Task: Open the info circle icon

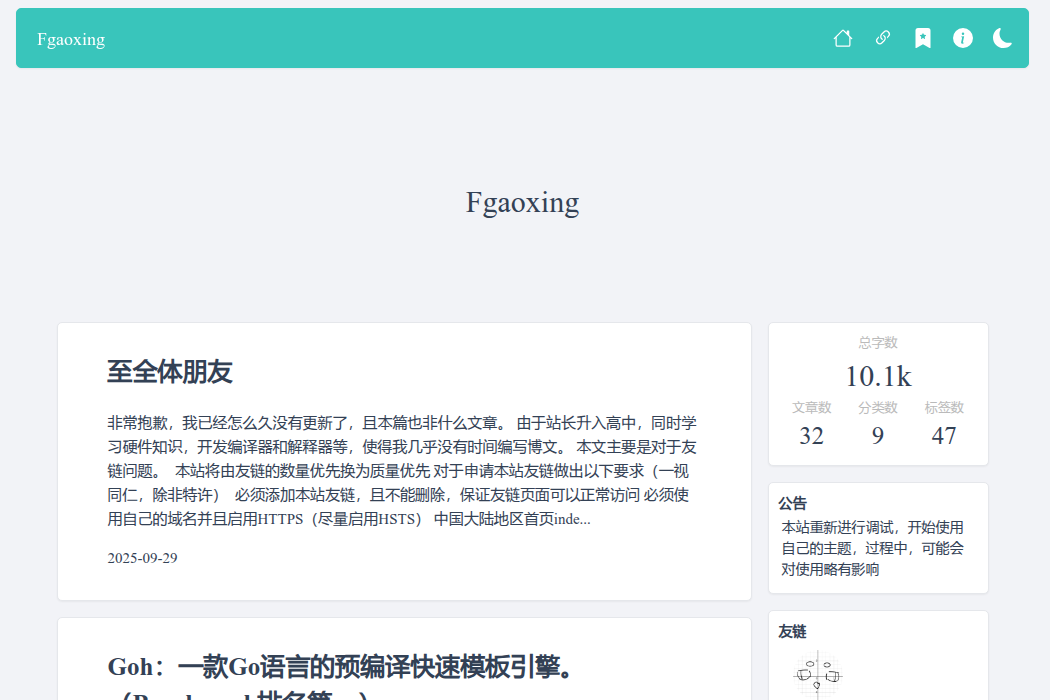Action: click(963, 38)
